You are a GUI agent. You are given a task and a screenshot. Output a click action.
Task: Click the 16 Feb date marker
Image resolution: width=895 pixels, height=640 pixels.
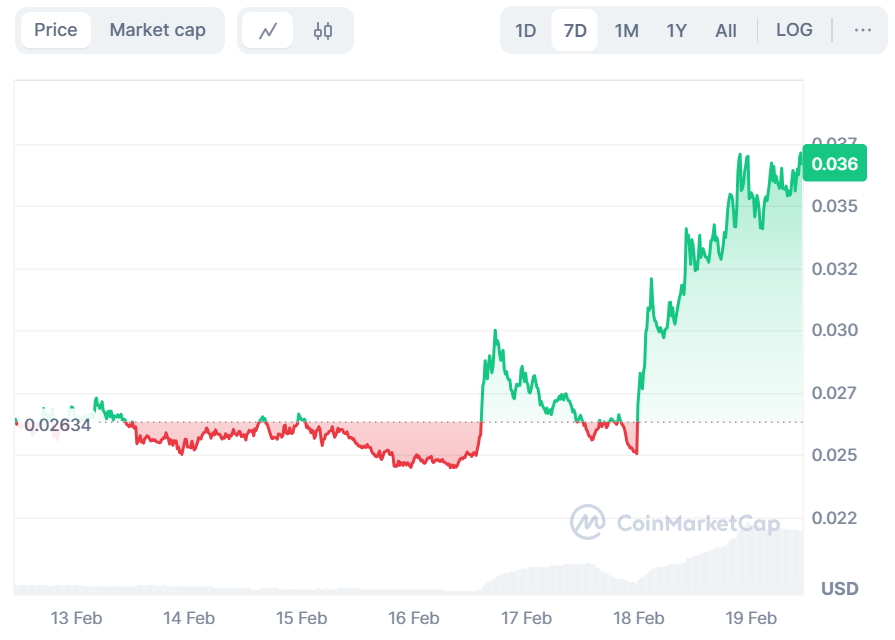click(x=413, y=618)
